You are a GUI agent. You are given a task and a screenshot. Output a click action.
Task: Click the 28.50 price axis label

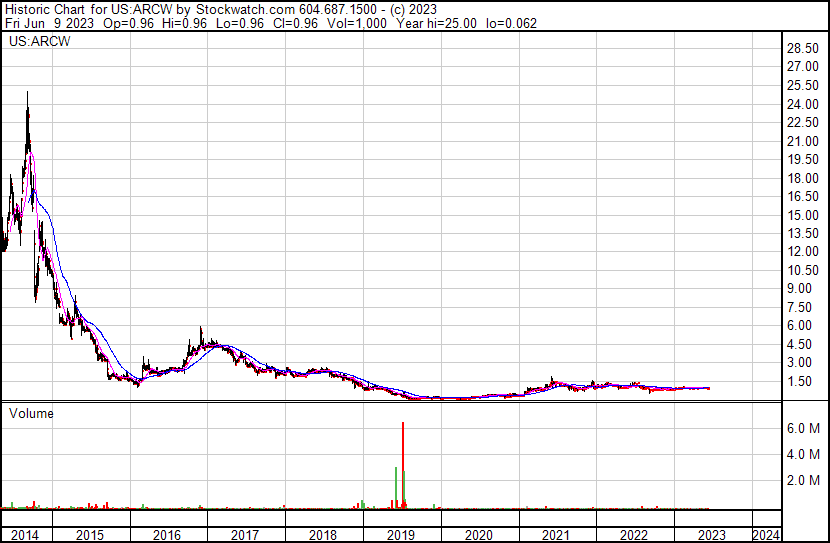pos(803,48)
